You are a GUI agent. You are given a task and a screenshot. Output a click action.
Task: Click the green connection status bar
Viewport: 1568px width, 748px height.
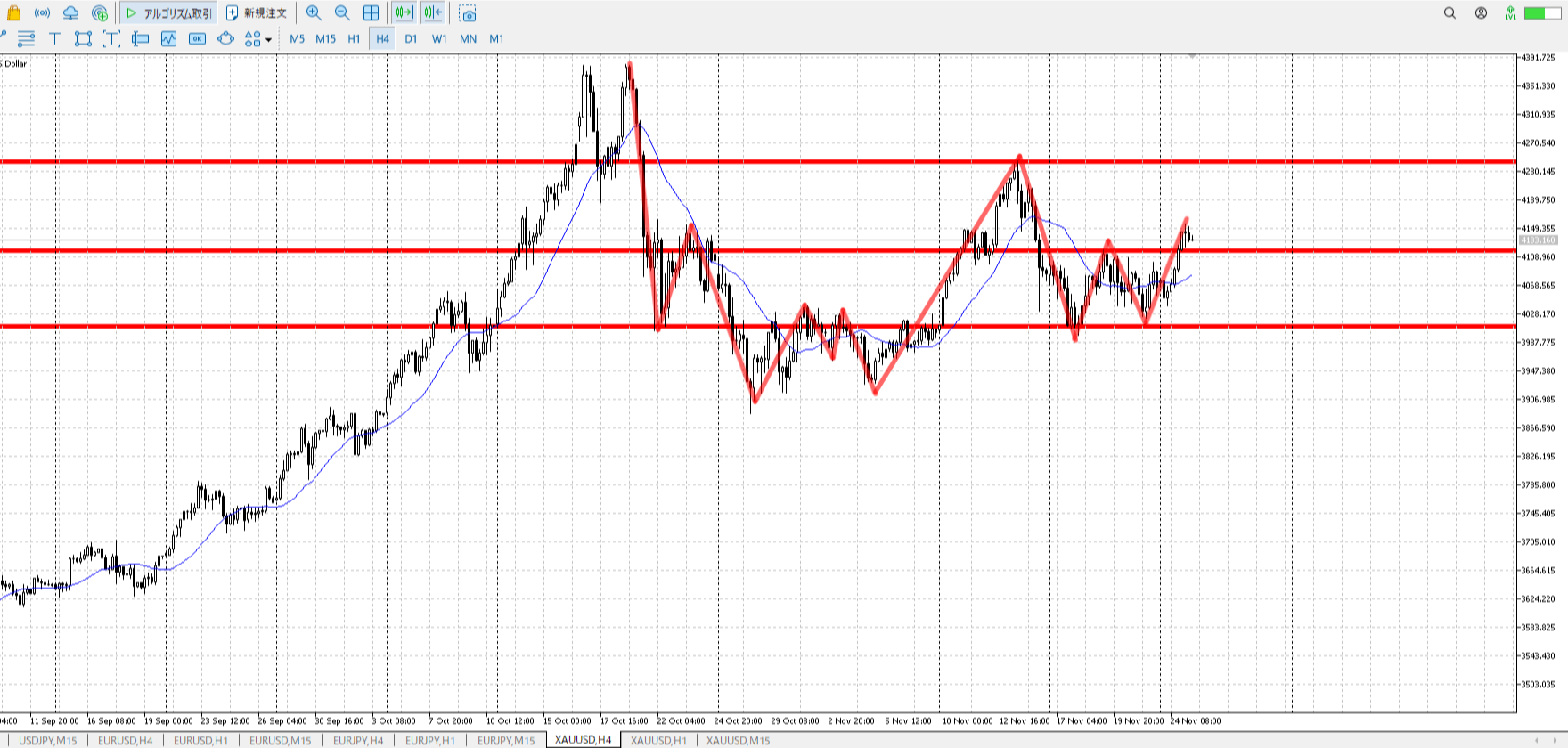coord(1541,12)
